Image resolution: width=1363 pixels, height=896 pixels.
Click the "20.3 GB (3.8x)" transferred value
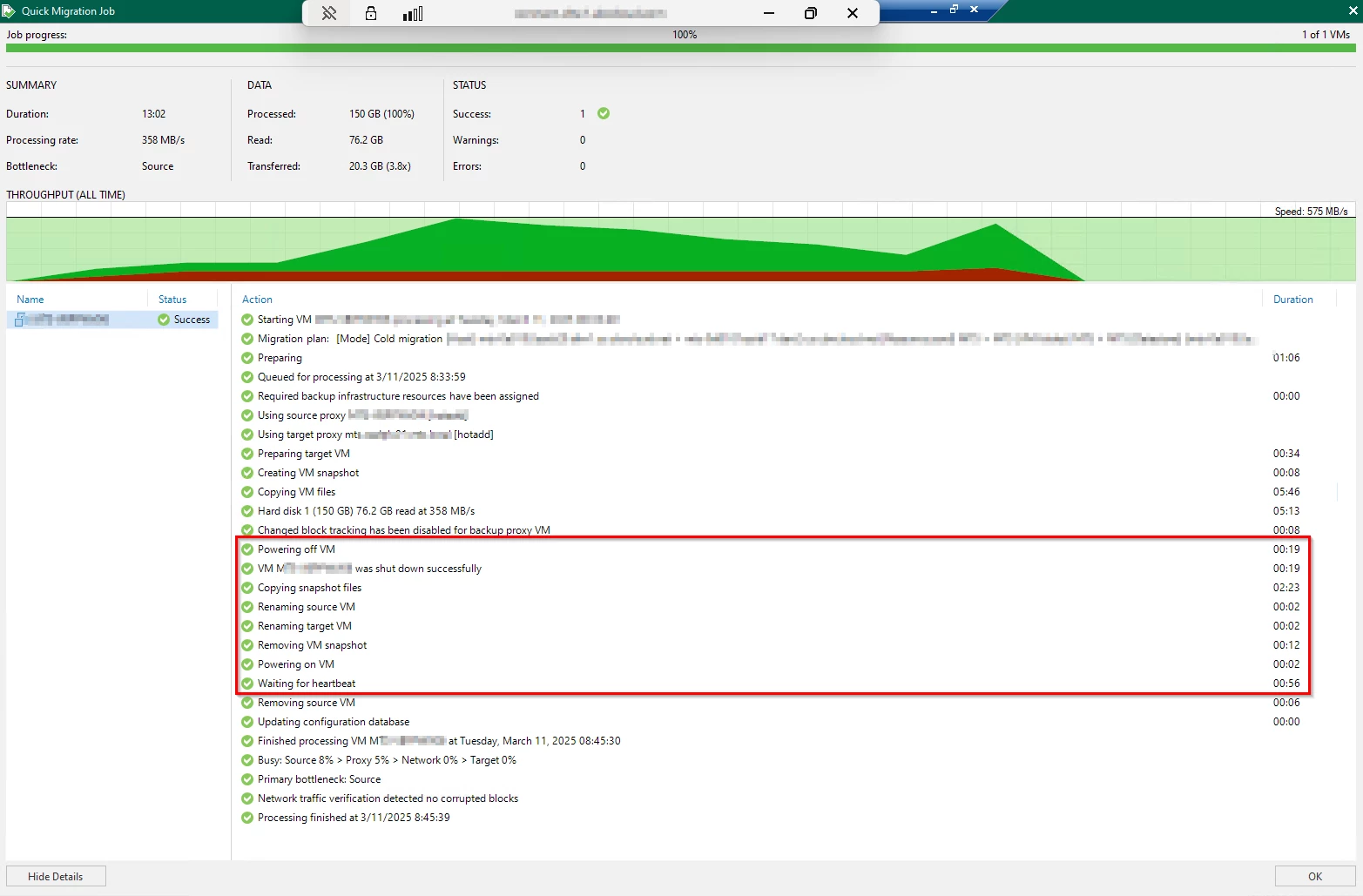(380, 166)
